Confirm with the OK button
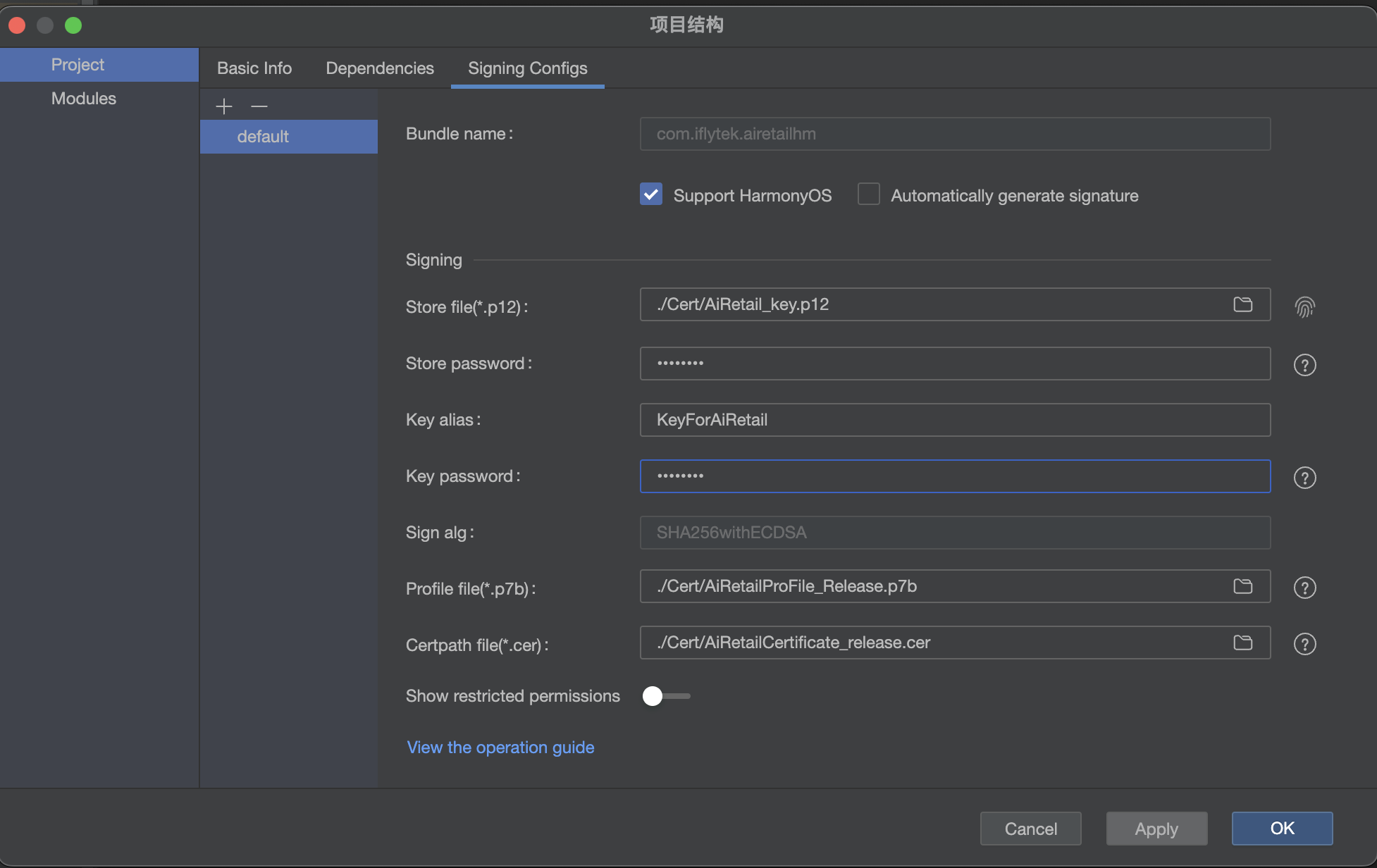Viewport: 1377px width, 868px height. [x=1283, y=829]
